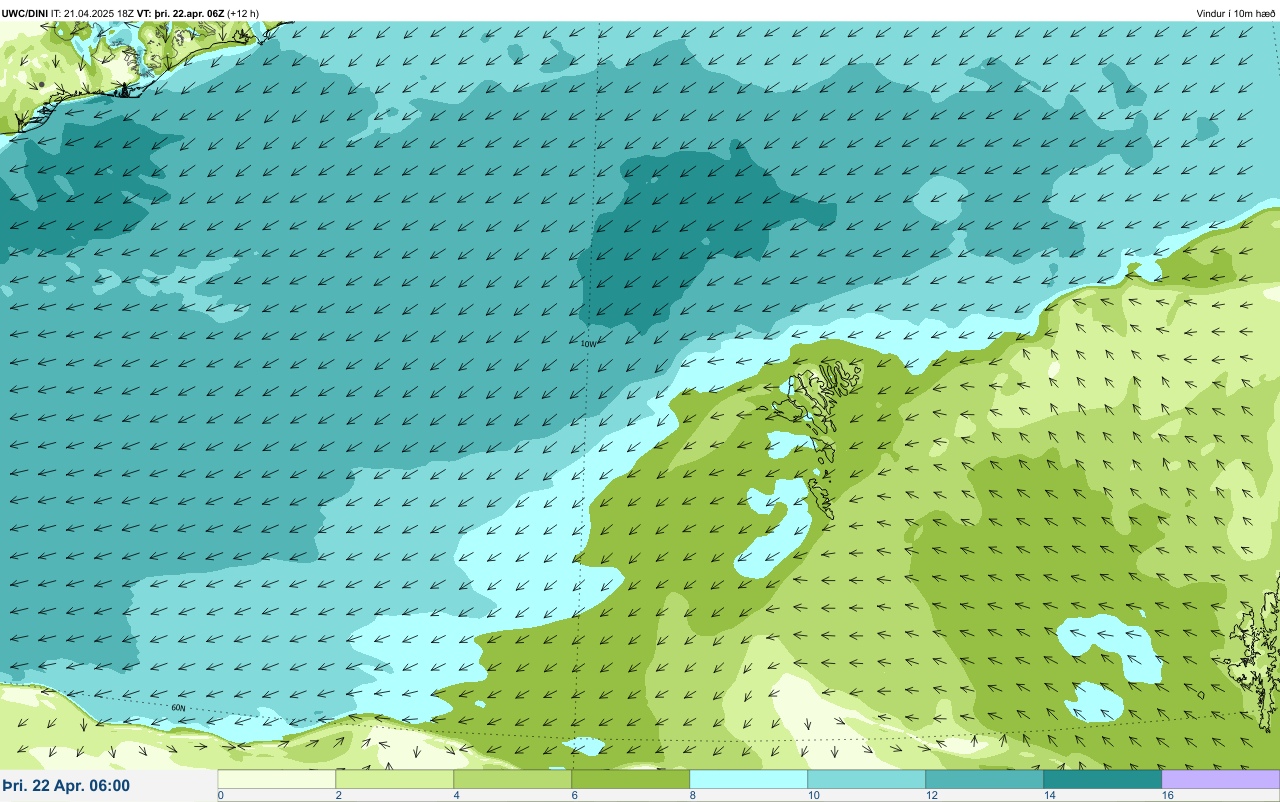This screenshot has height=802, width=1280.
Task: Click the legend value '0'
Action: (x=220, y=795)
